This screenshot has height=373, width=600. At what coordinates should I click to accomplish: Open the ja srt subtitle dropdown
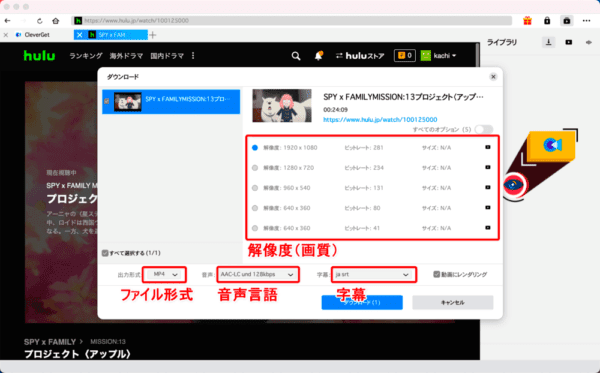[x=373, y=275]
